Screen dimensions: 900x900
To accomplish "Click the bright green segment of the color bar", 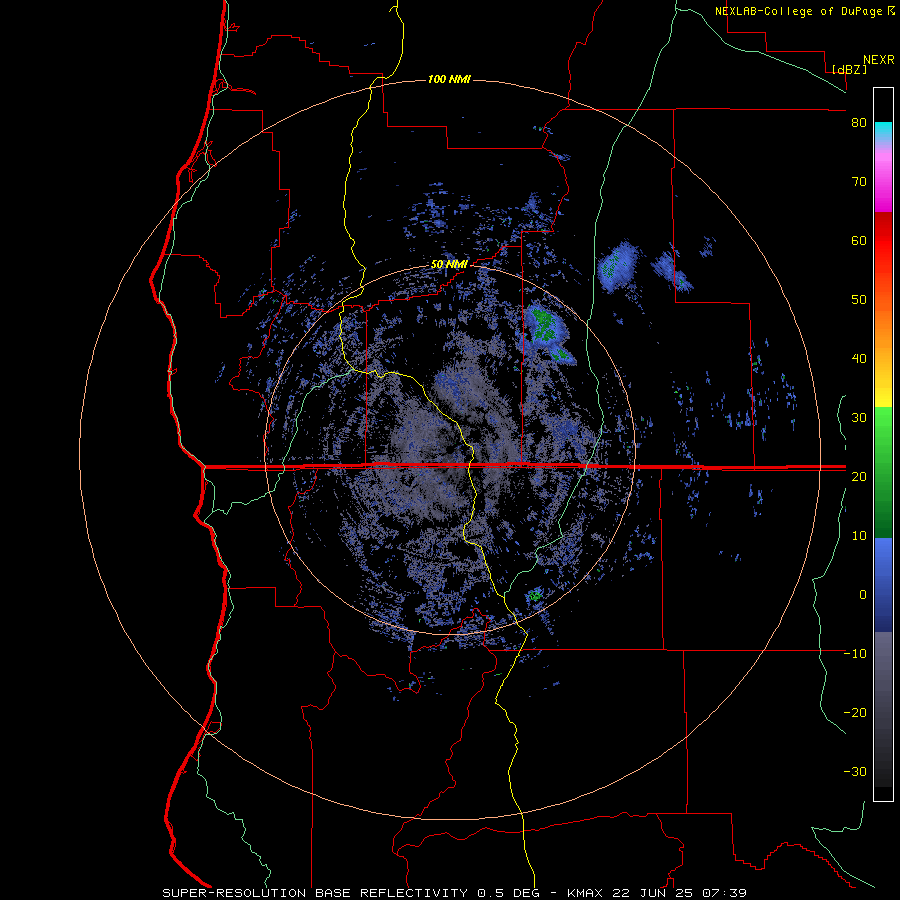I will [883, 428].
